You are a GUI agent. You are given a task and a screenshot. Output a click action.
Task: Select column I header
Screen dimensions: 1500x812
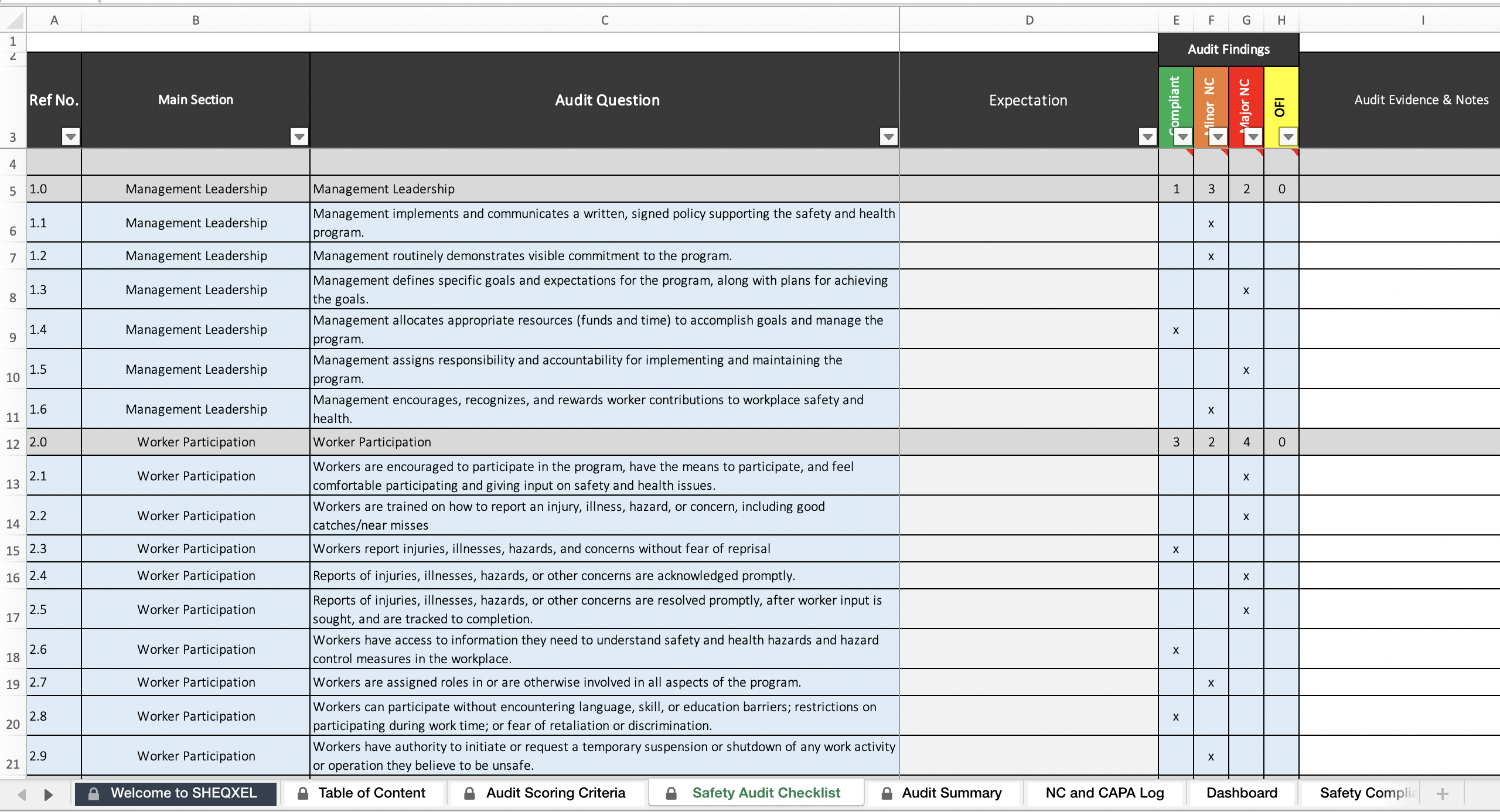click(1423, 21)
